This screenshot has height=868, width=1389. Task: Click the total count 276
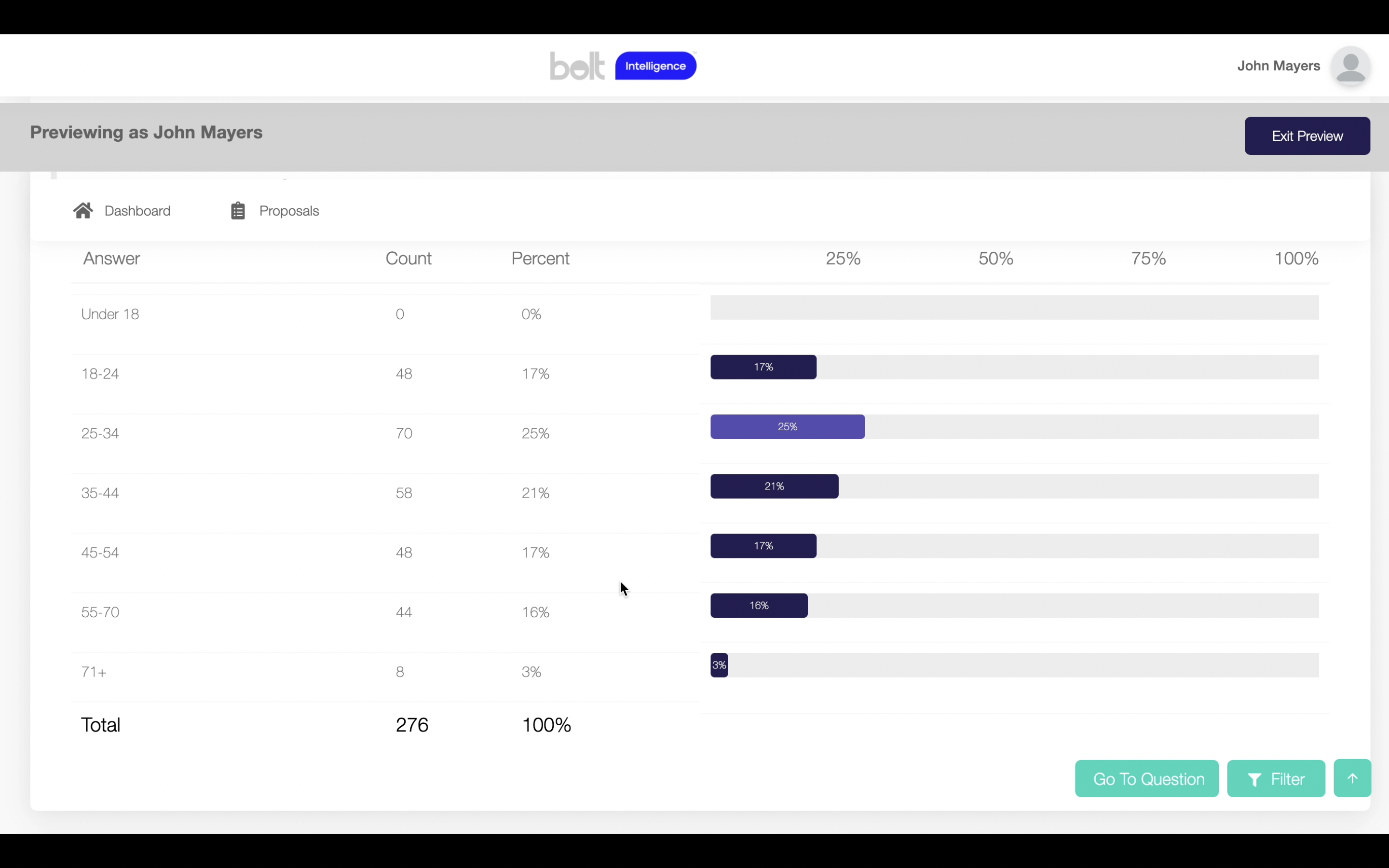(x=412, y=725)
